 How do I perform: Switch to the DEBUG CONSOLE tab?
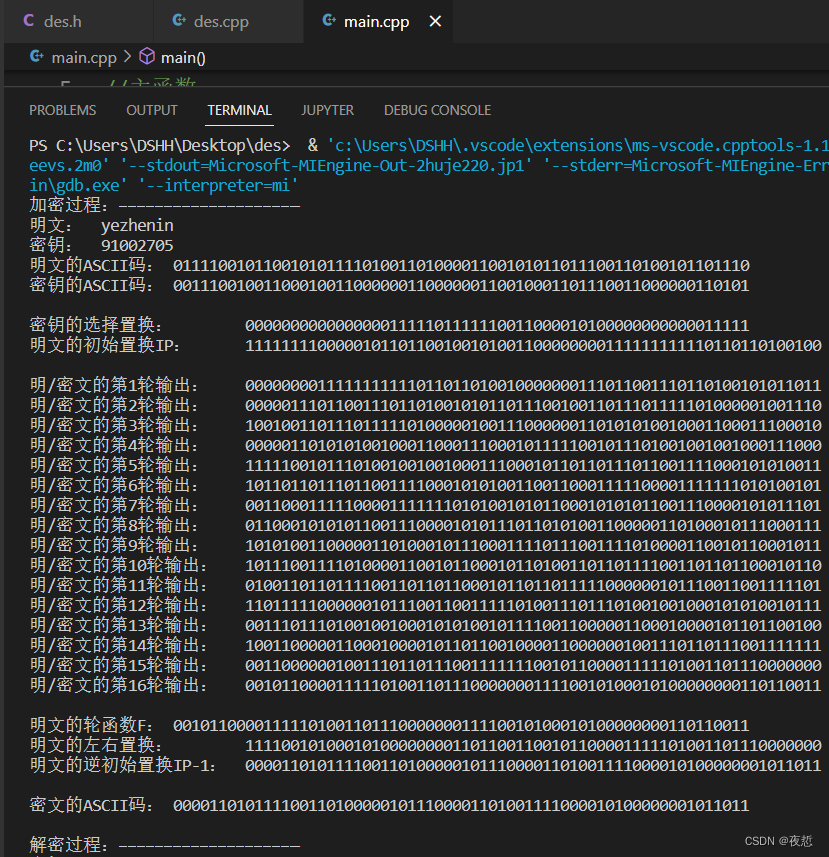click(x=437, y=110)
